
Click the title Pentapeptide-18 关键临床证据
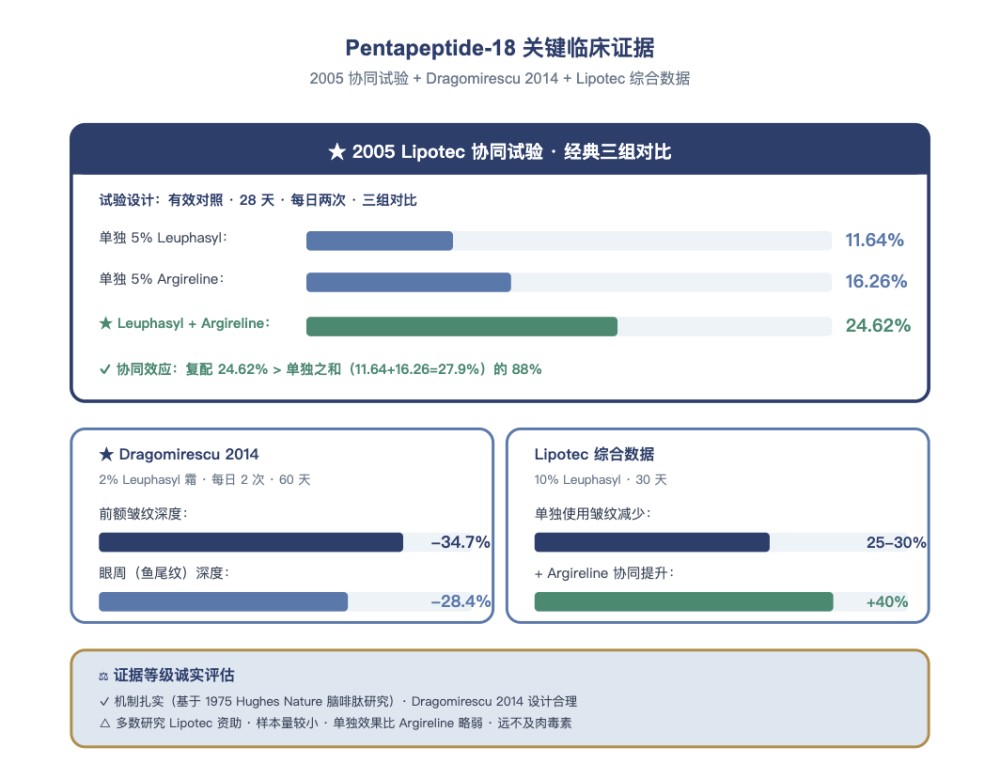(499, 48)
